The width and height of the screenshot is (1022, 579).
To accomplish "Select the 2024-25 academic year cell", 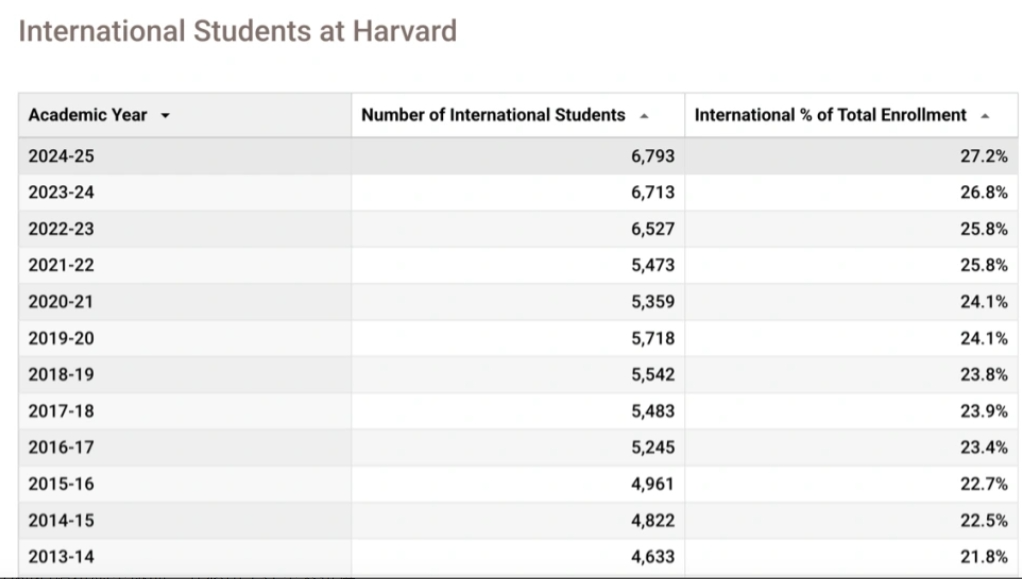I will click(61, 156).
